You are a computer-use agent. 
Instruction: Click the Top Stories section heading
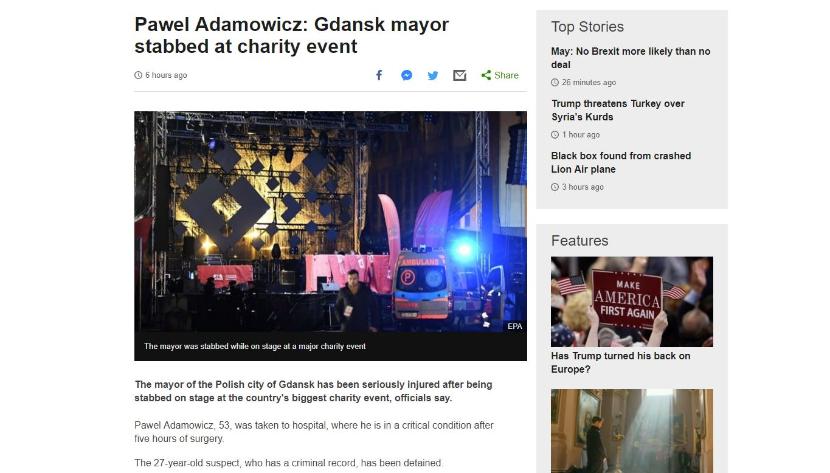coord(588,27)
